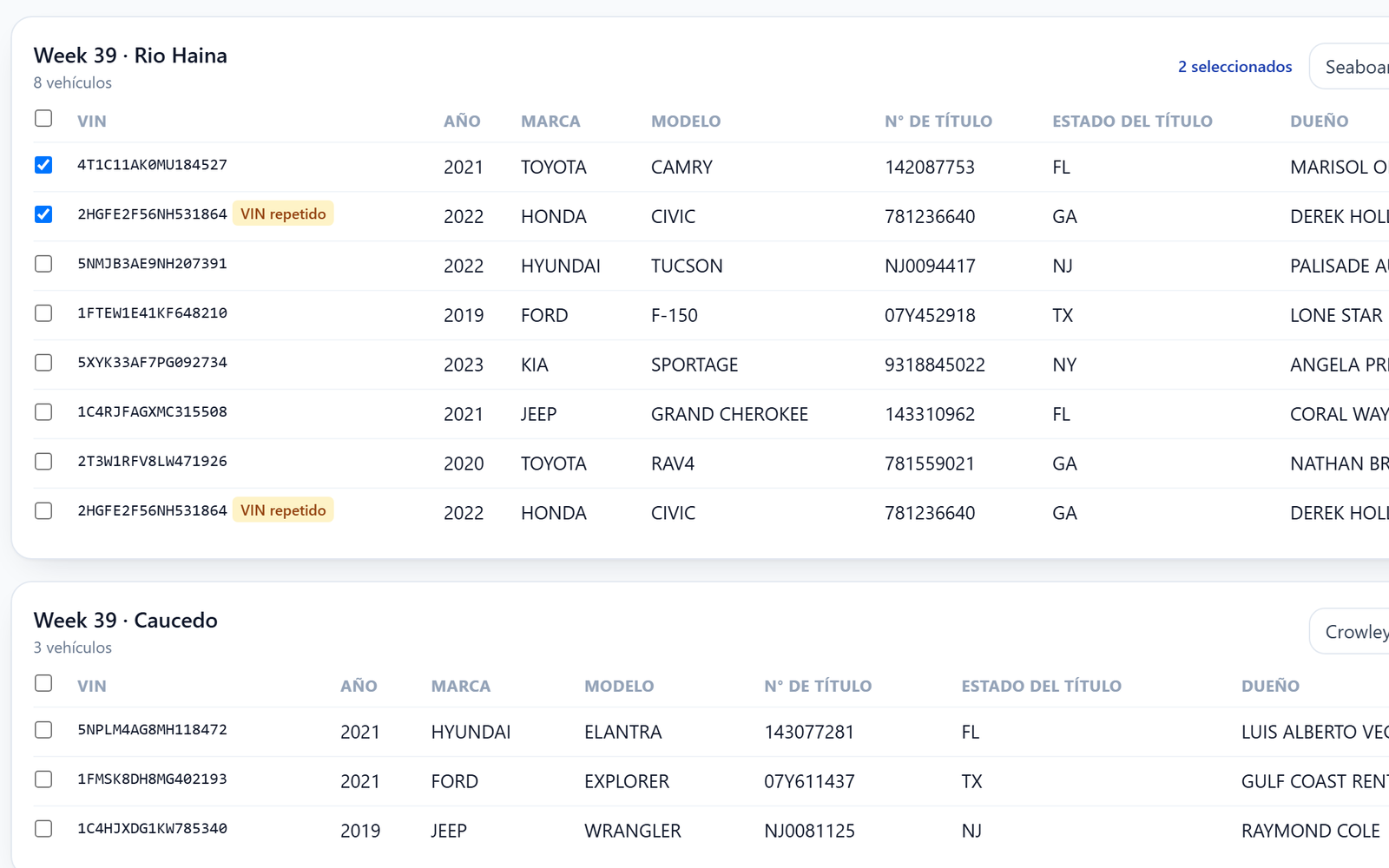Click the '2 seleccionados' link

coord(1234,67)
